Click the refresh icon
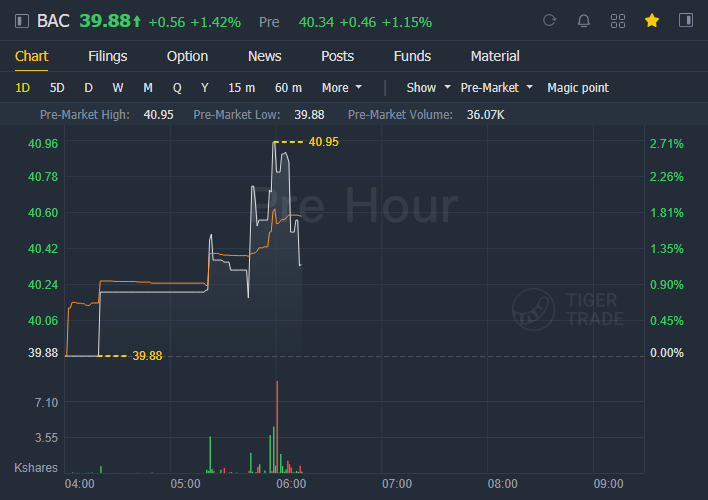 tap(550, 20)
